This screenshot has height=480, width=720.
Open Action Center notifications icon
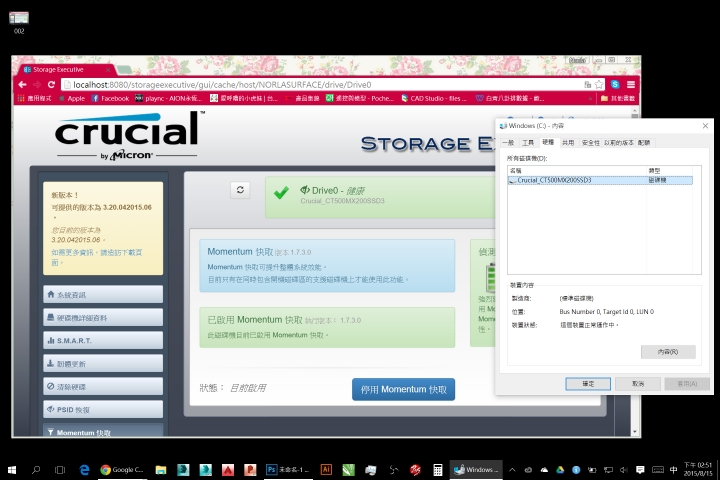(640, 469)
